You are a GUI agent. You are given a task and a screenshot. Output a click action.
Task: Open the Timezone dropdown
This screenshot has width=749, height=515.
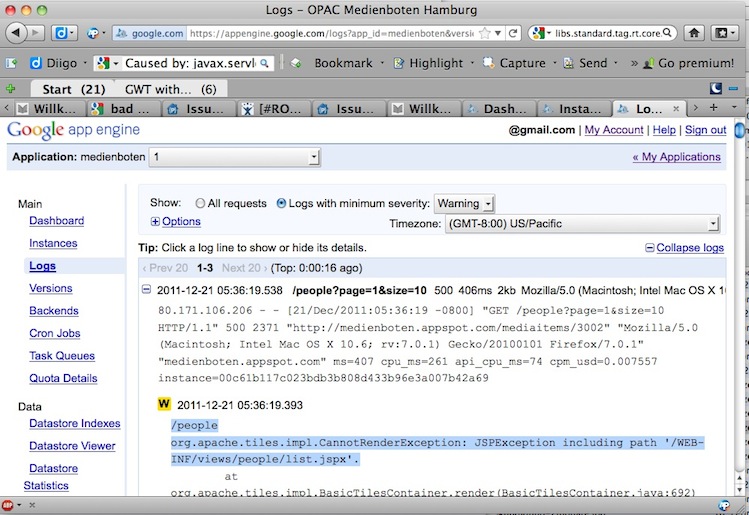(581, 224)
